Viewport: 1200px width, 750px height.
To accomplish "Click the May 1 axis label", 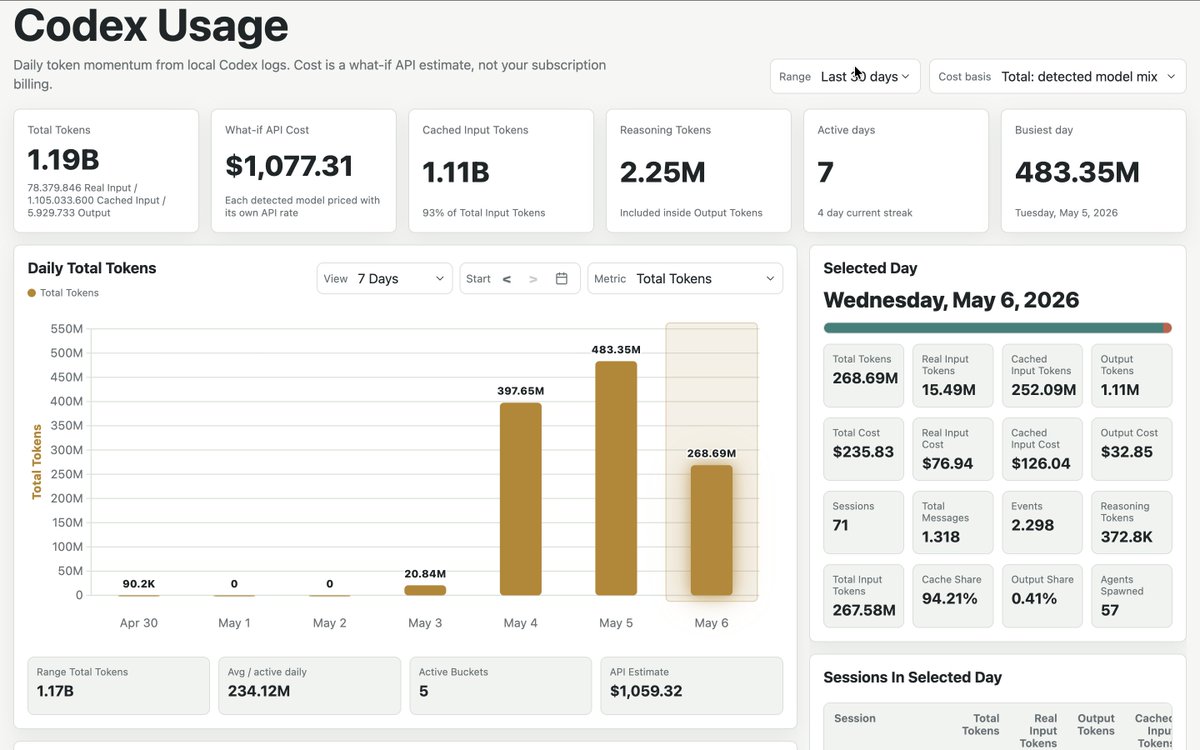I will click(x=234, y=623).
